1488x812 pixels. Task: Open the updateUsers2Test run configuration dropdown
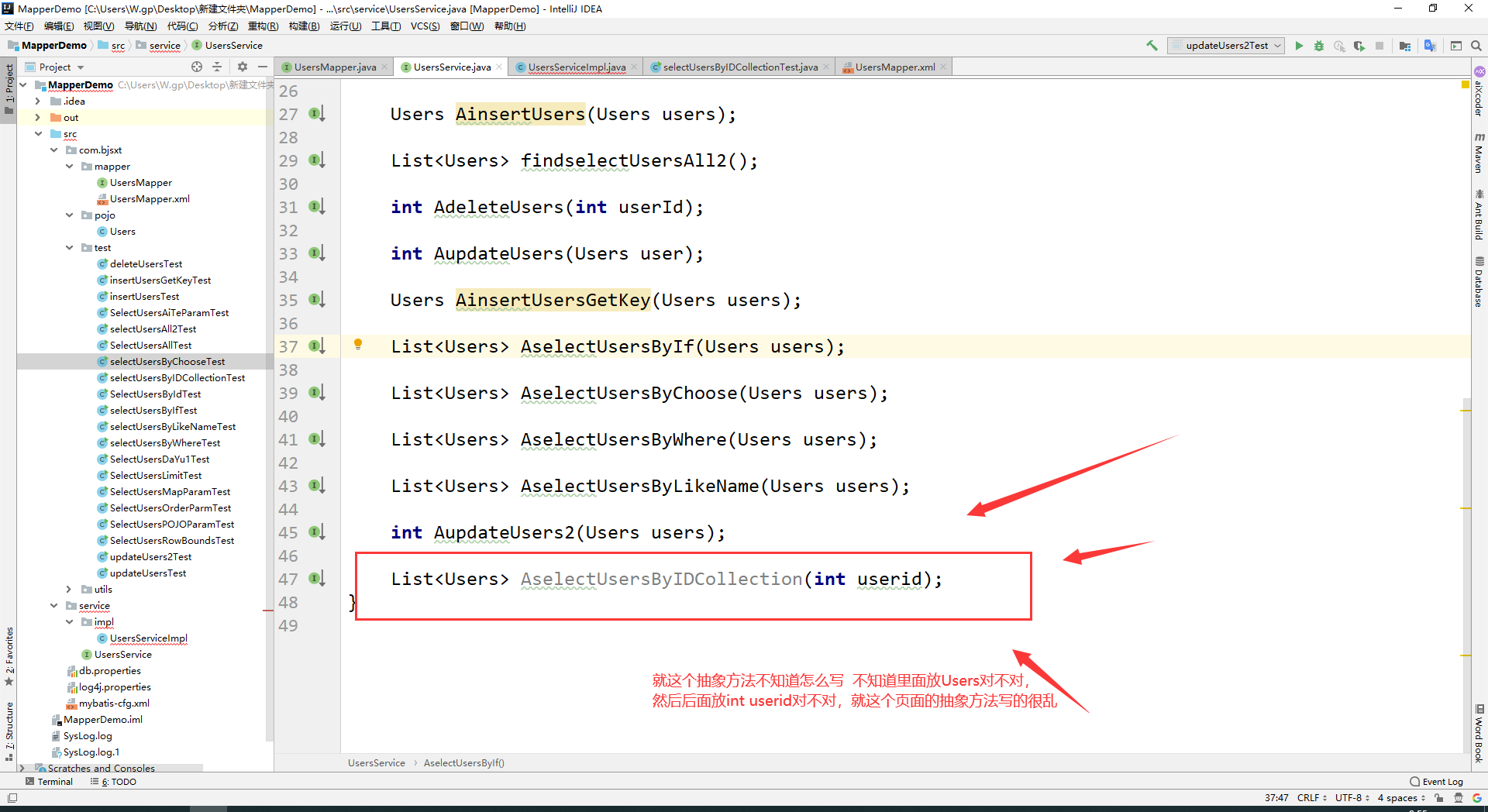tap(1226, 46)
